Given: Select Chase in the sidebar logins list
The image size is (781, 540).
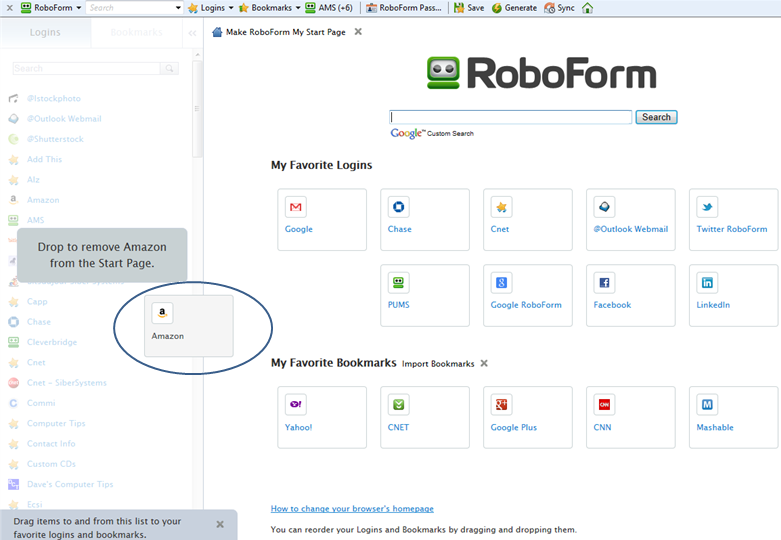Looking at the screenshot, I should (38, 322).
